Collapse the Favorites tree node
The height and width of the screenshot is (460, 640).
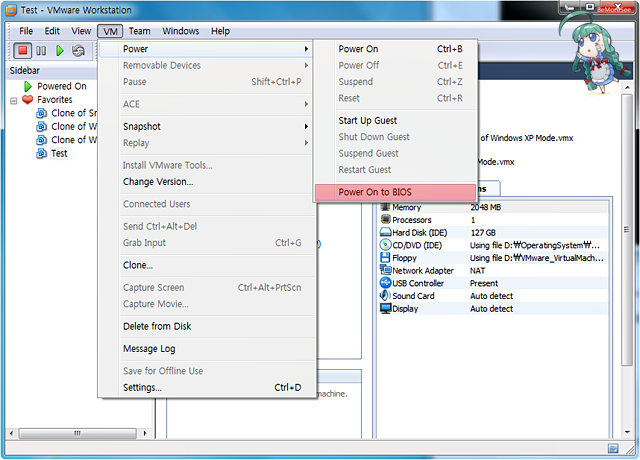coord(13,100)
